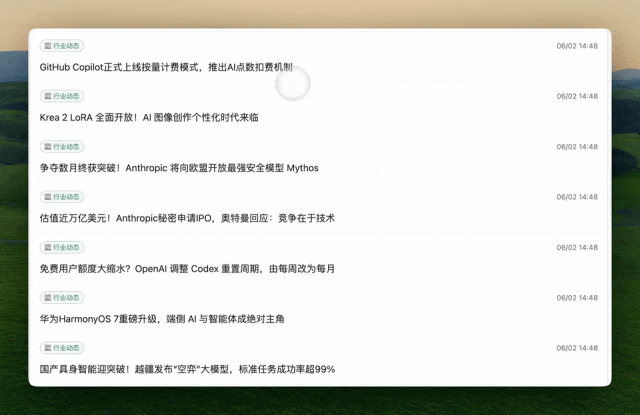The image size is (640, 415).
Task: Click 行业动态 tag above GitHub Copilot item
Action: click(62, 46)
